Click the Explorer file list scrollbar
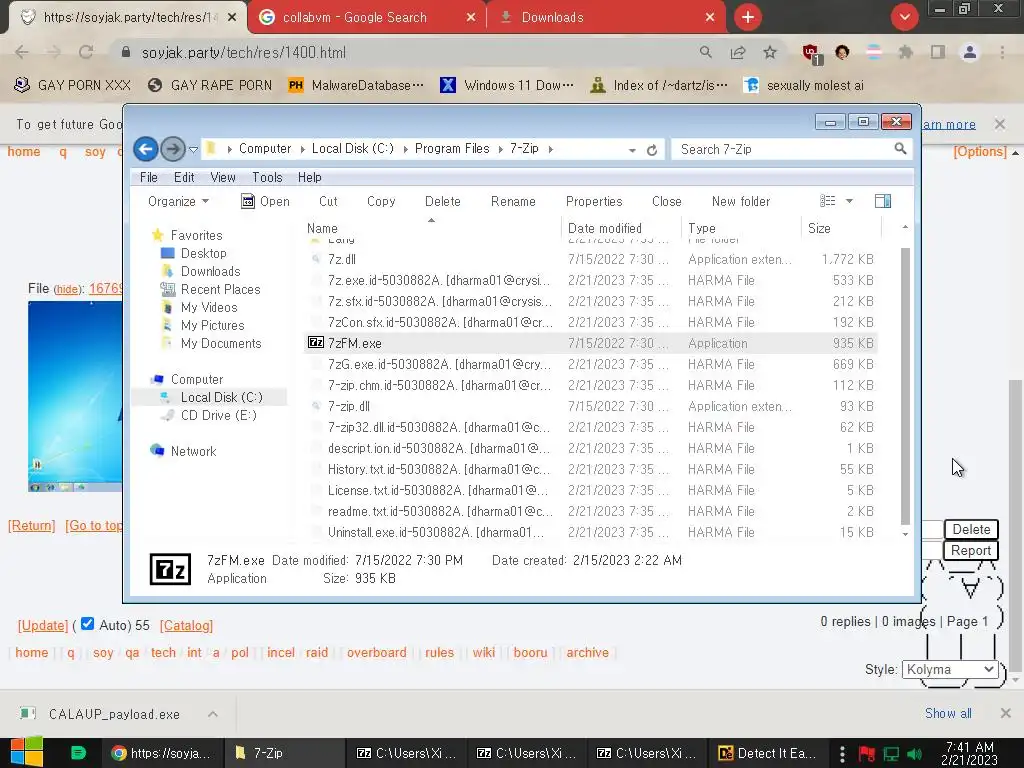The width and height of the screenshot is (1024, 768). (905, 385)
